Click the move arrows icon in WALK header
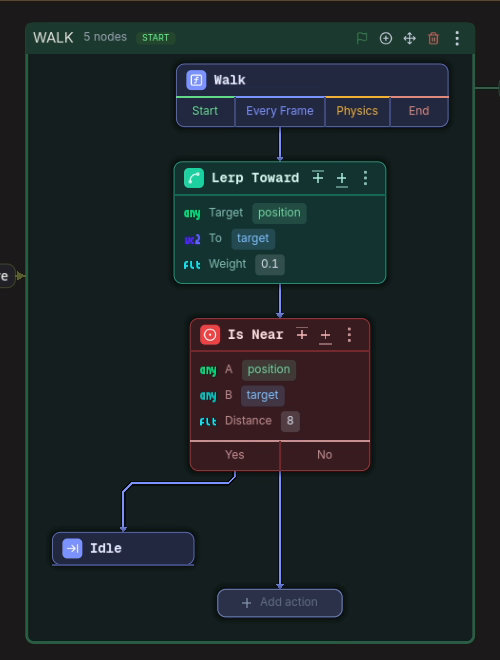 point(410,38)
